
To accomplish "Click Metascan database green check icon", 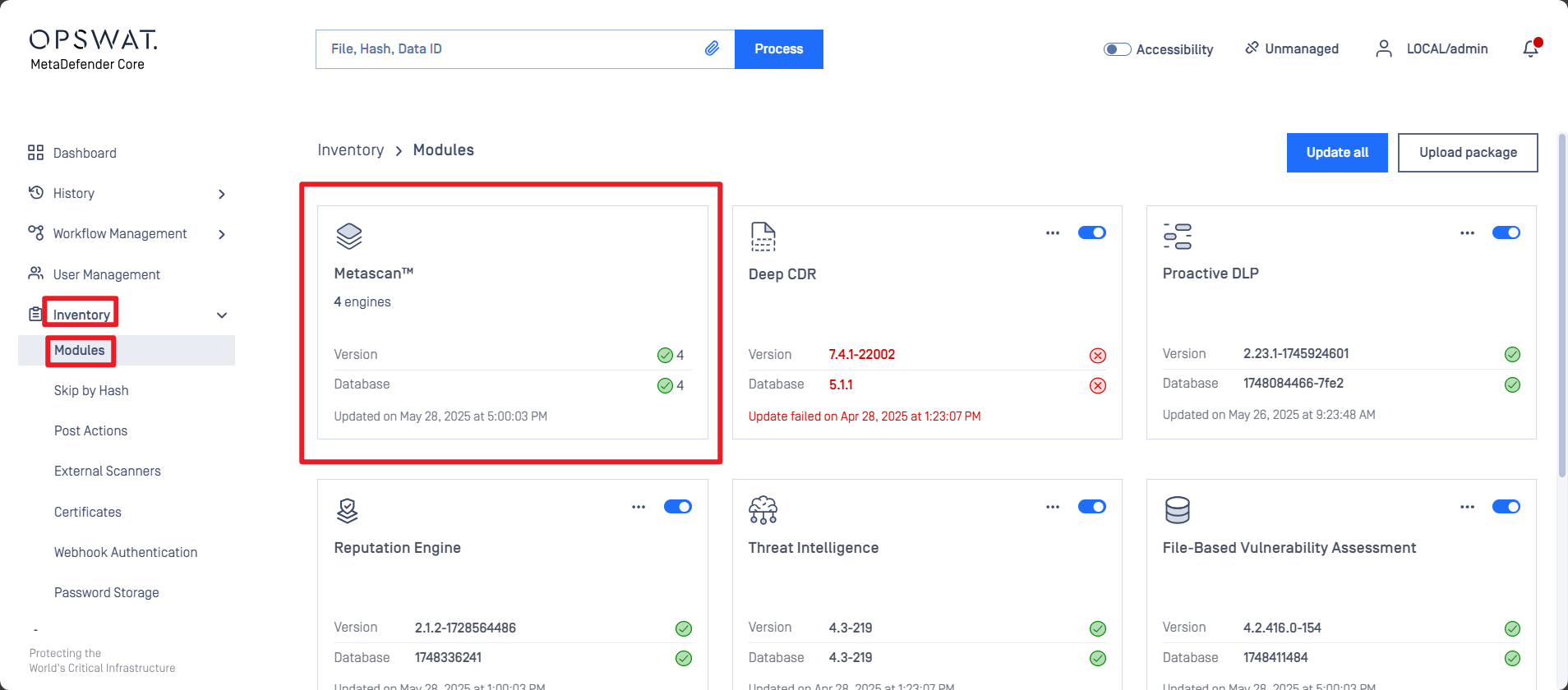I will [x=665, y=385].
